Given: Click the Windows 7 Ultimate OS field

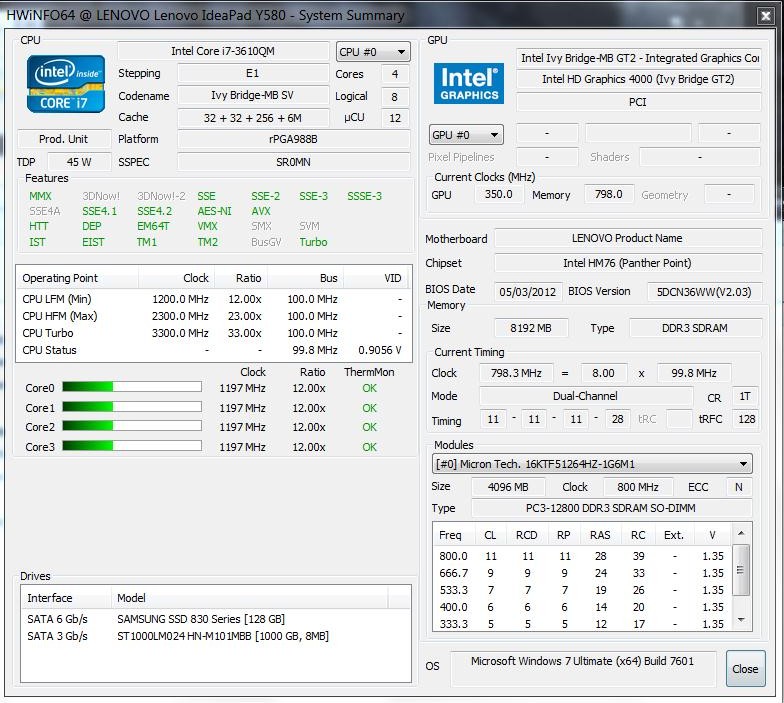Looking at the screenshot, I should (582, 668).
